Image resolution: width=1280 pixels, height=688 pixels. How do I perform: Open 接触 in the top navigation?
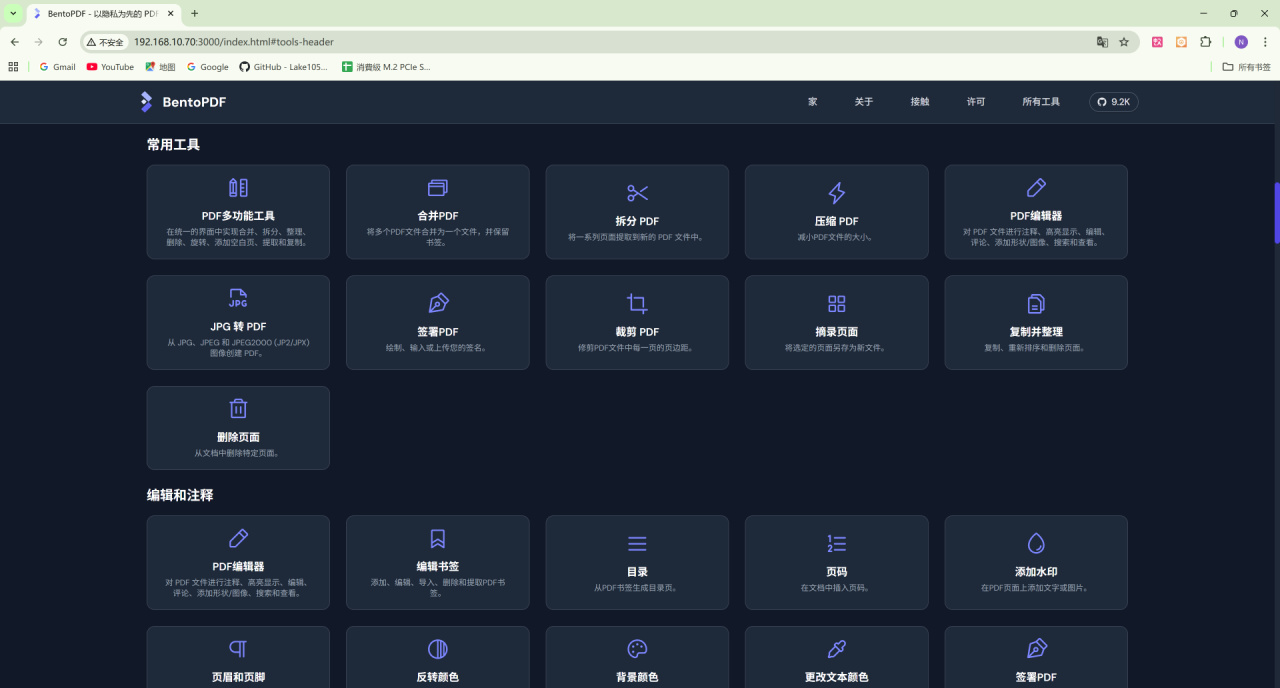point(920,102)
